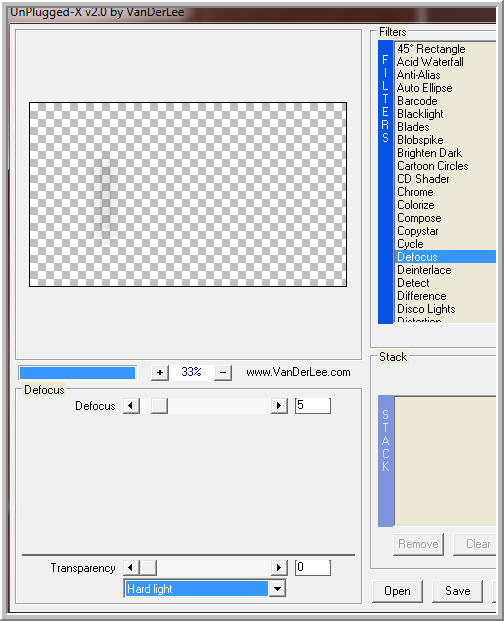Screen dimensions: 504x621
Task: Zoom in with the plus button
Action: [160, 373]
